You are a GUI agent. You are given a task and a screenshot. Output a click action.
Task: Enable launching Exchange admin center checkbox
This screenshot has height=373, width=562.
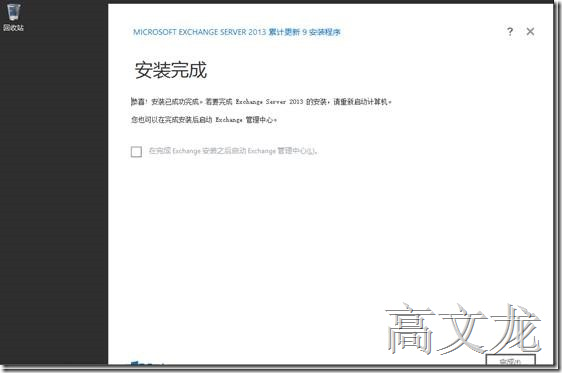pyautogui.click(x=136, y=151)
